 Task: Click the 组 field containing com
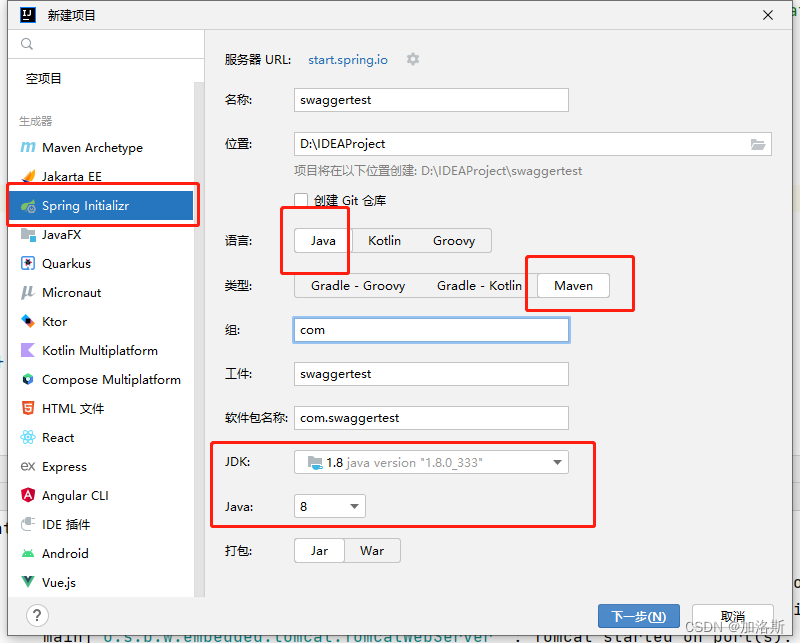(431, 330)
